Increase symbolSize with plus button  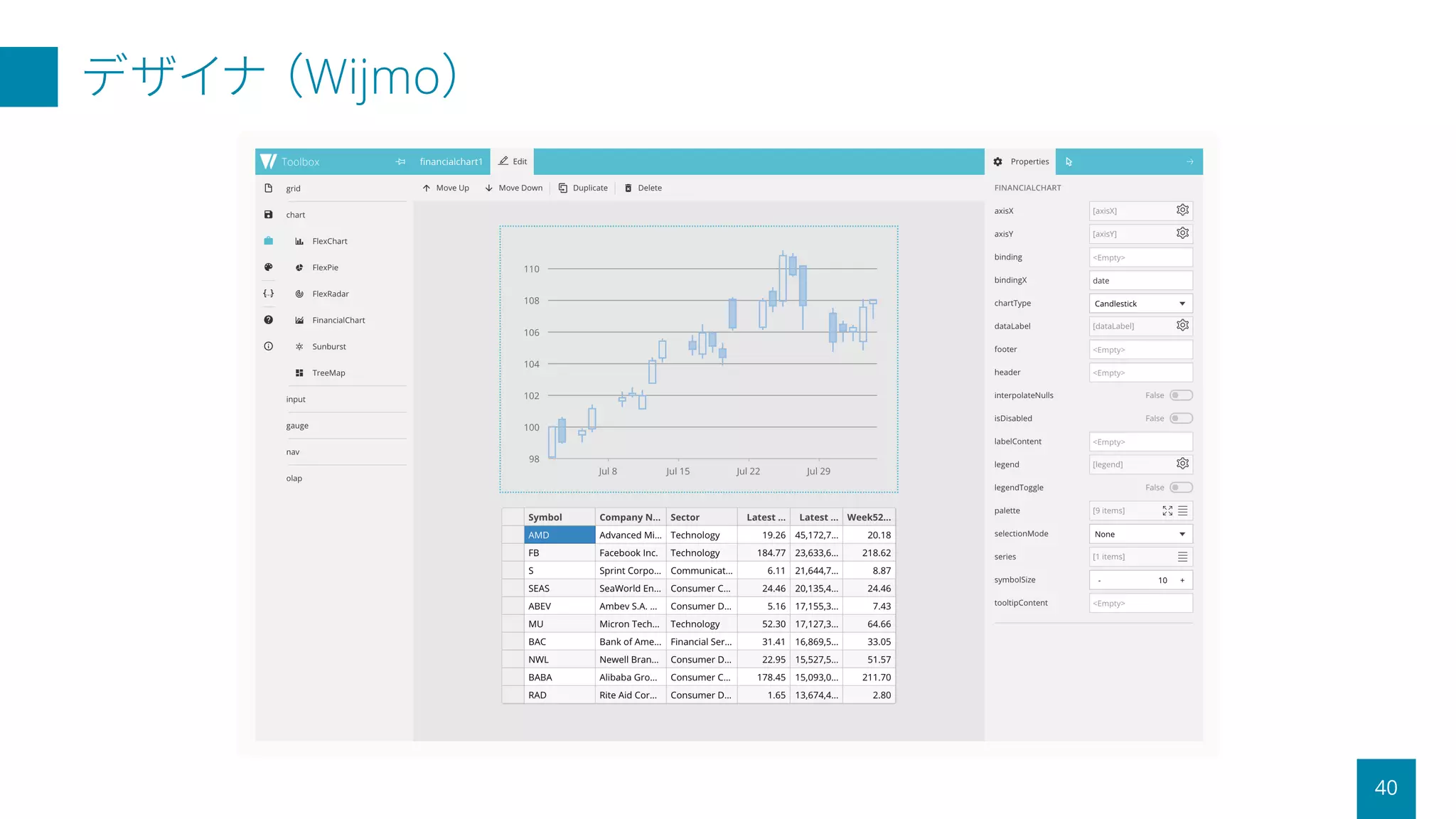(x=1182, y=580)
